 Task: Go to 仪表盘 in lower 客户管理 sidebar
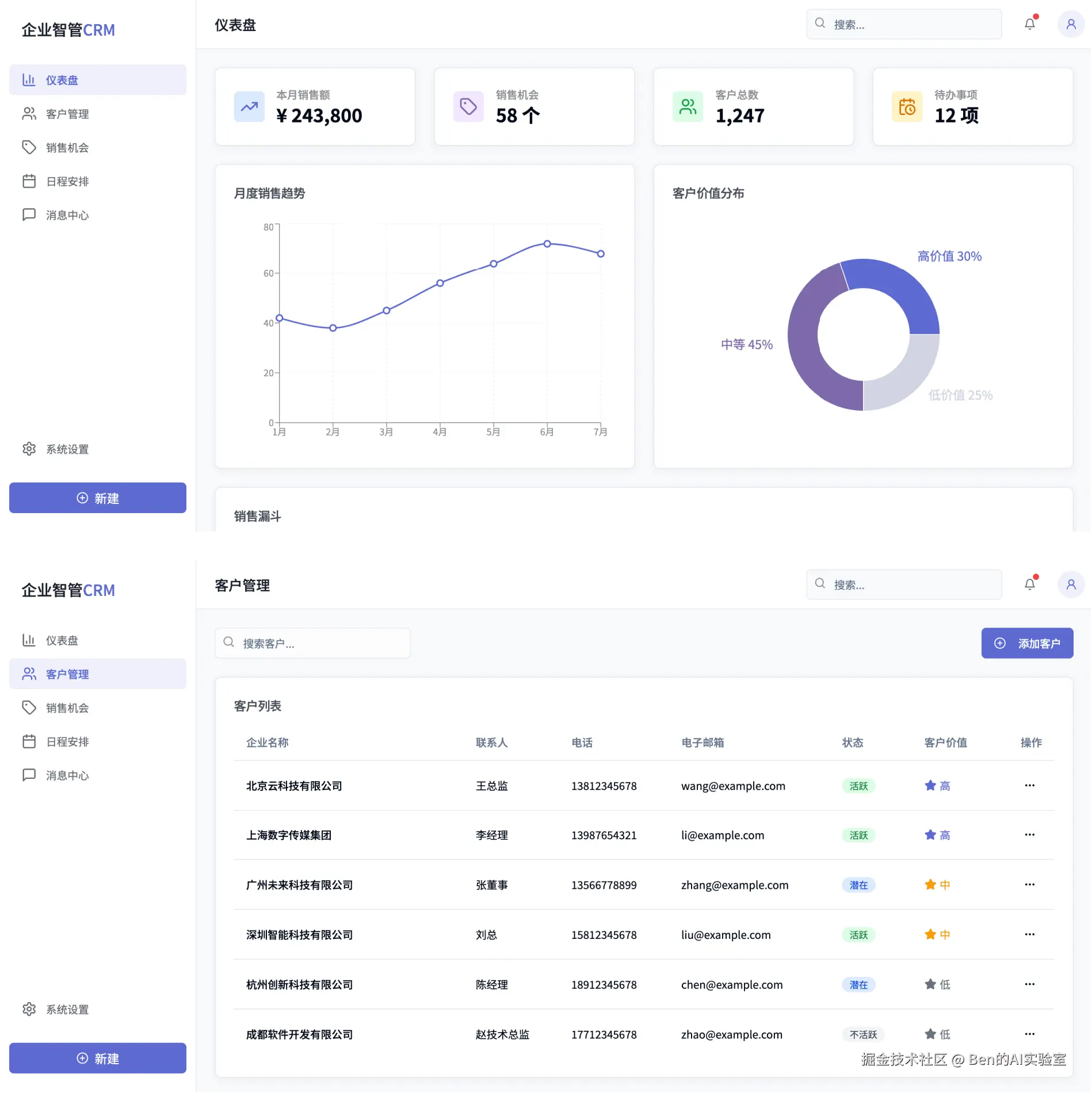coord(98,640)
